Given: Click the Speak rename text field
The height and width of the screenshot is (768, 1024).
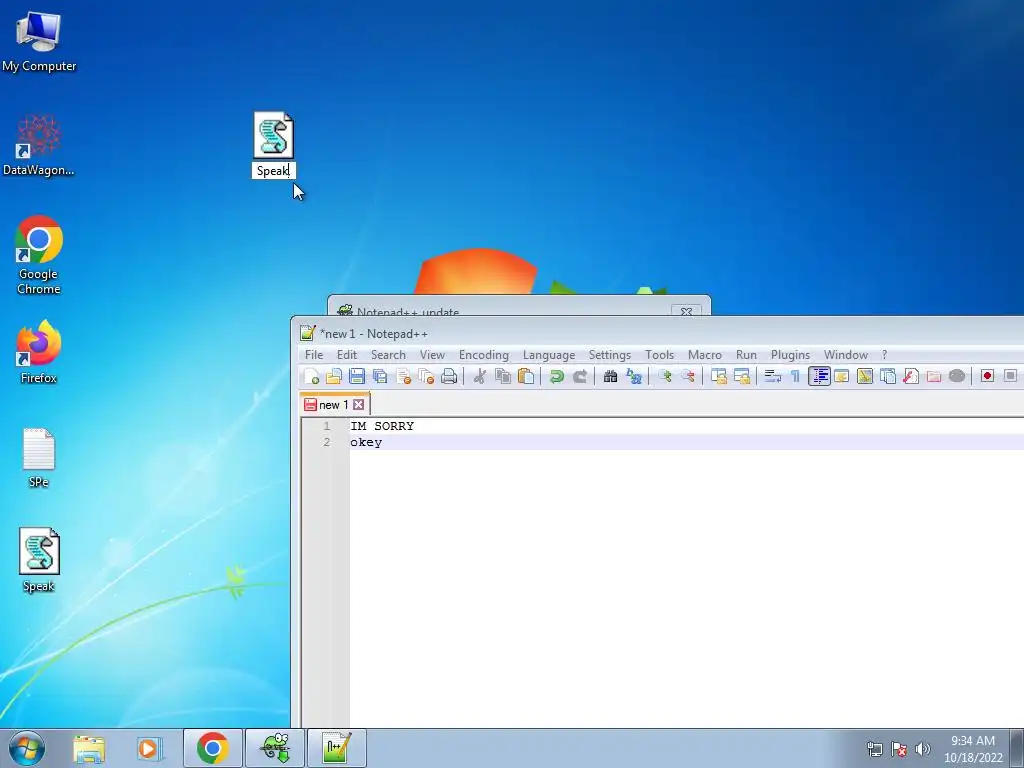Looking at the screenshot, I should tap(274, 170).
